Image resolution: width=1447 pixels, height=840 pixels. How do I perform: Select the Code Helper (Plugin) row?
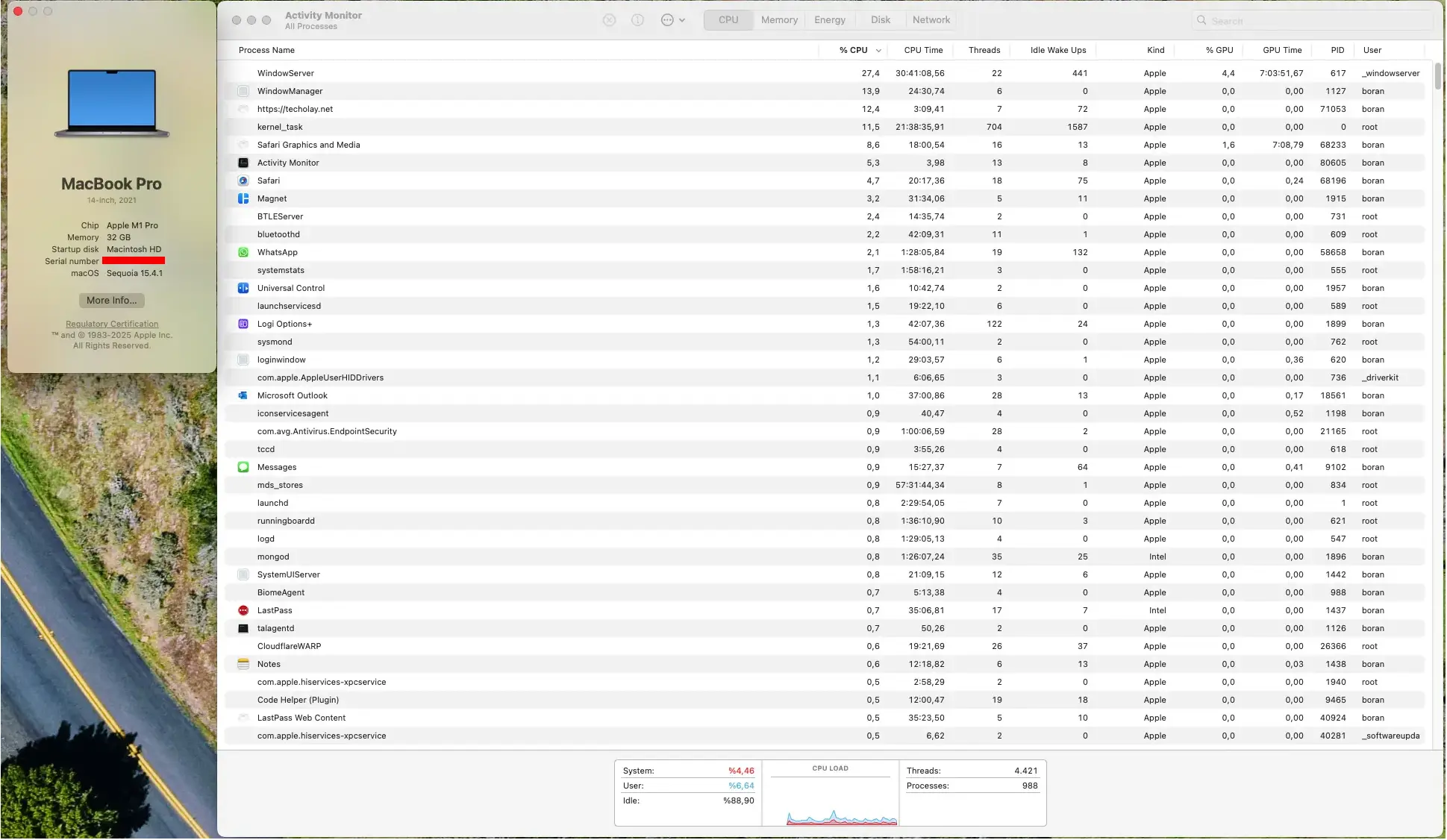coord(825,700)
